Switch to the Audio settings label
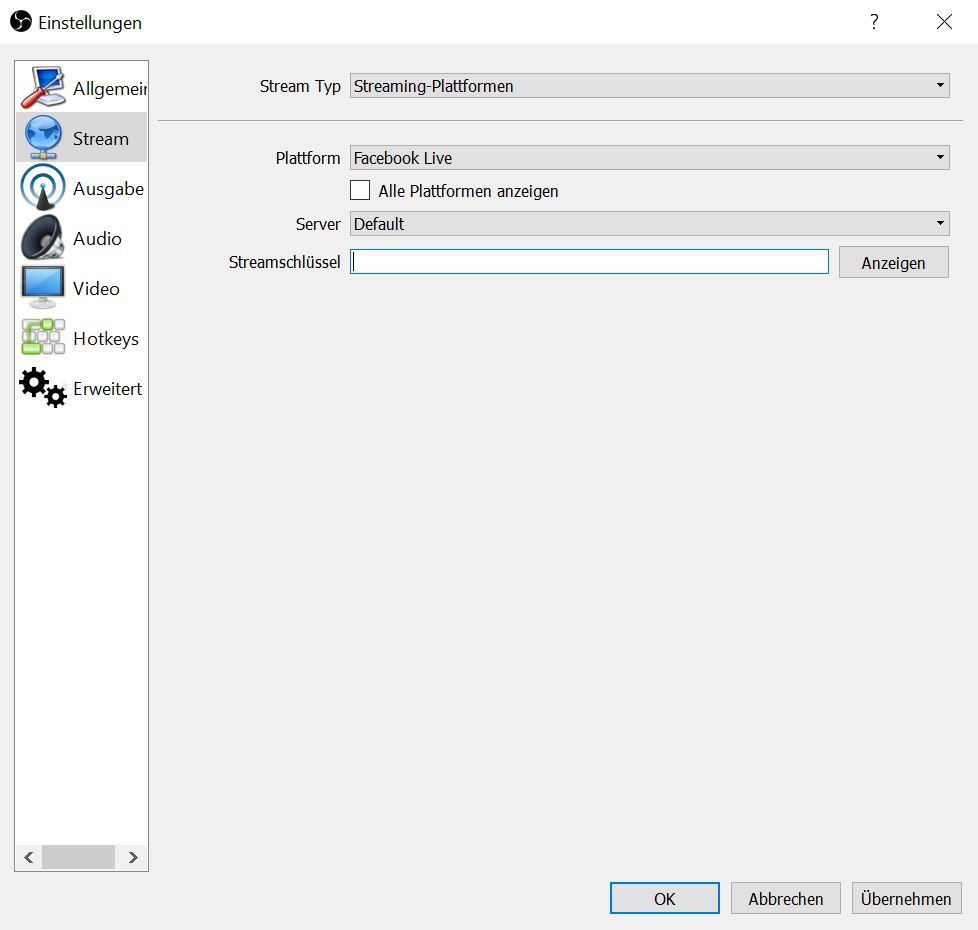978x930 pixels. tap(97, 239)
